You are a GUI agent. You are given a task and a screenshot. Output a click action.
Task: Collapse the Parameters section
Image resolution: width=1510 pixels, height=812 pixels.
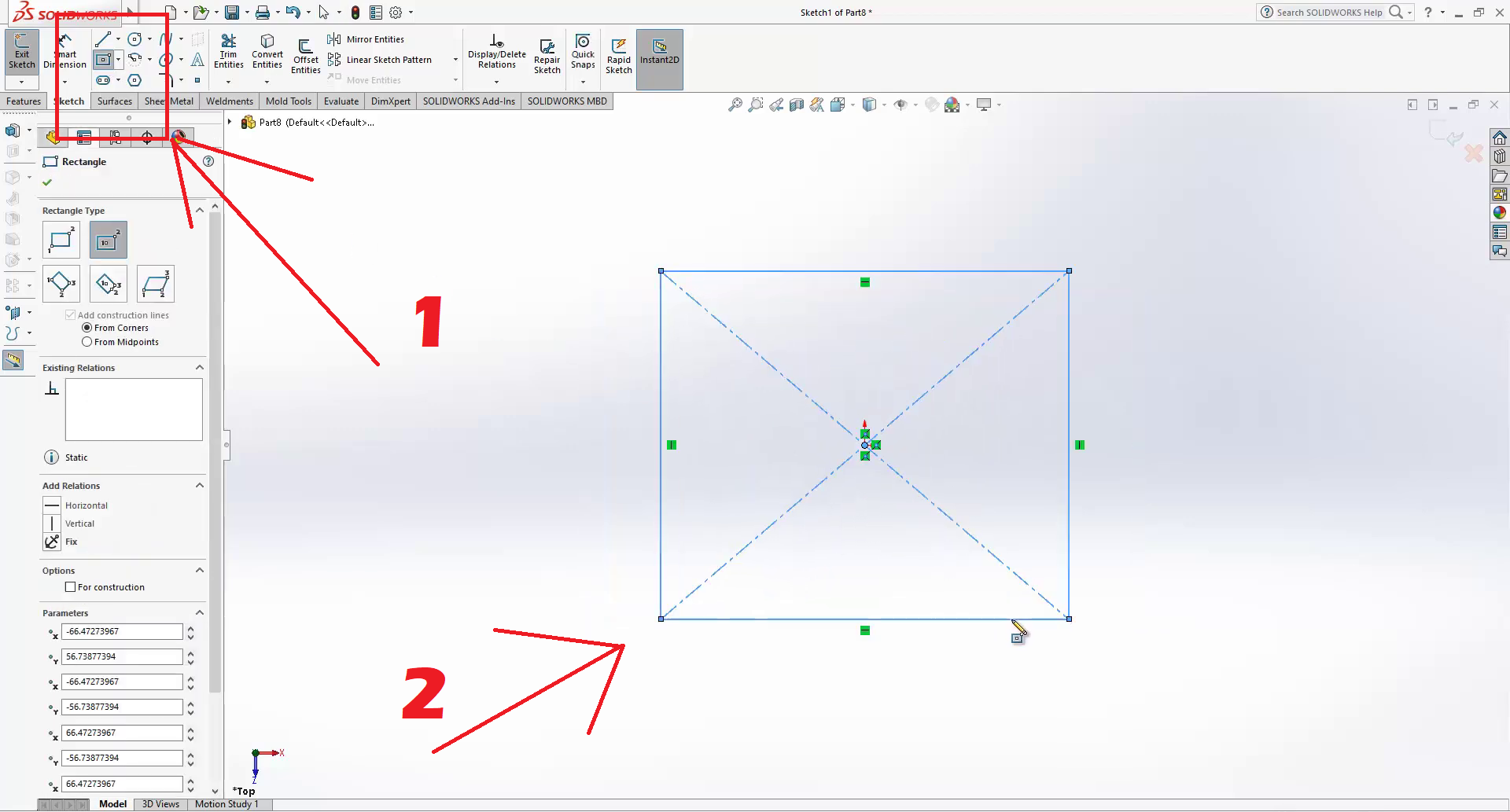(x=200, y=613)
